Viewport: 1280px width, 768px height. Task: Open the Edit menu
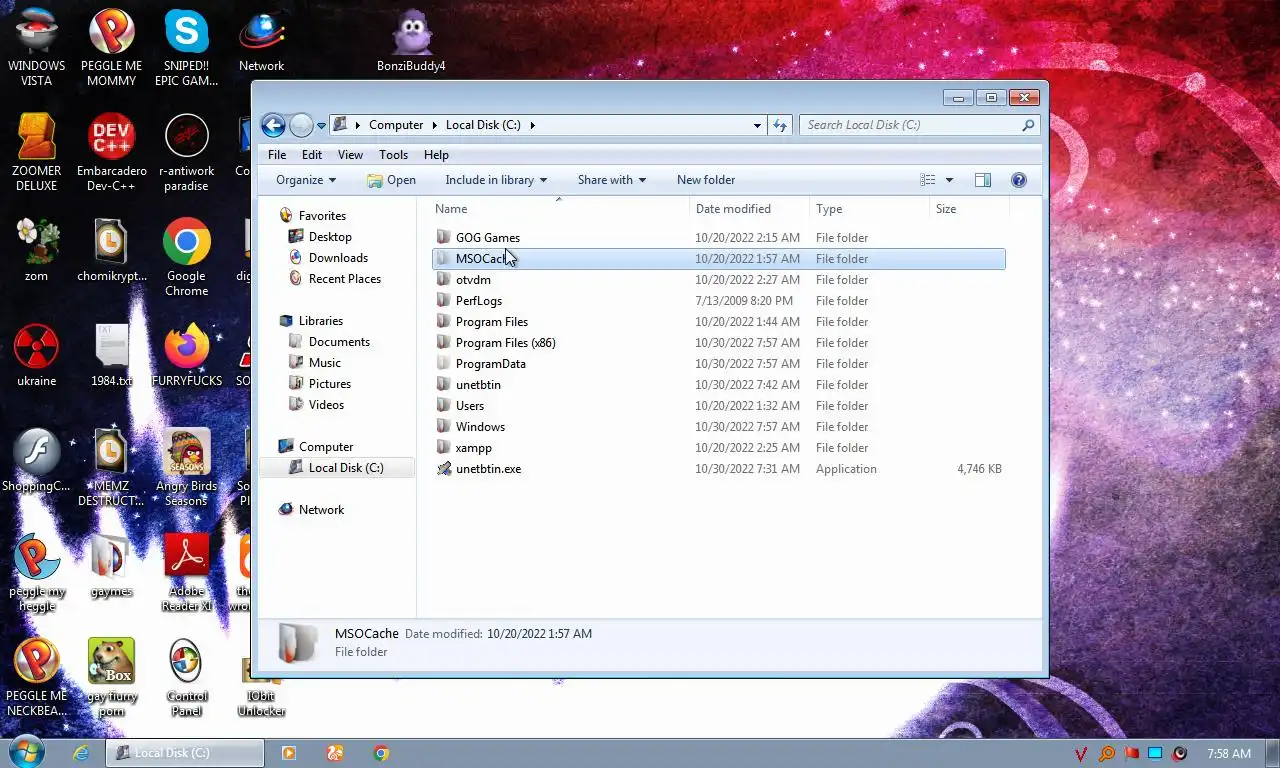coord(312,155)
